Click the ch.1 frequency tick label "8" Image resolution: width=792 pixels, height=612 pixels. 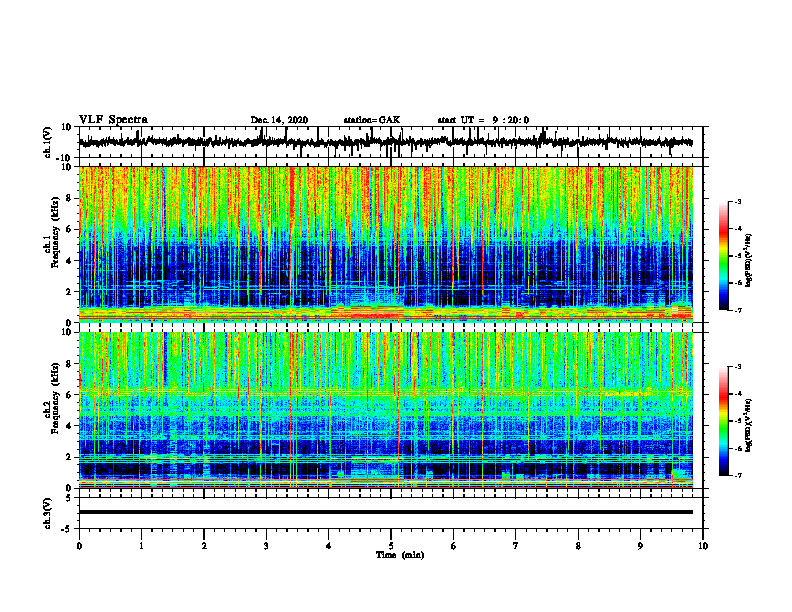coord(70,198)
